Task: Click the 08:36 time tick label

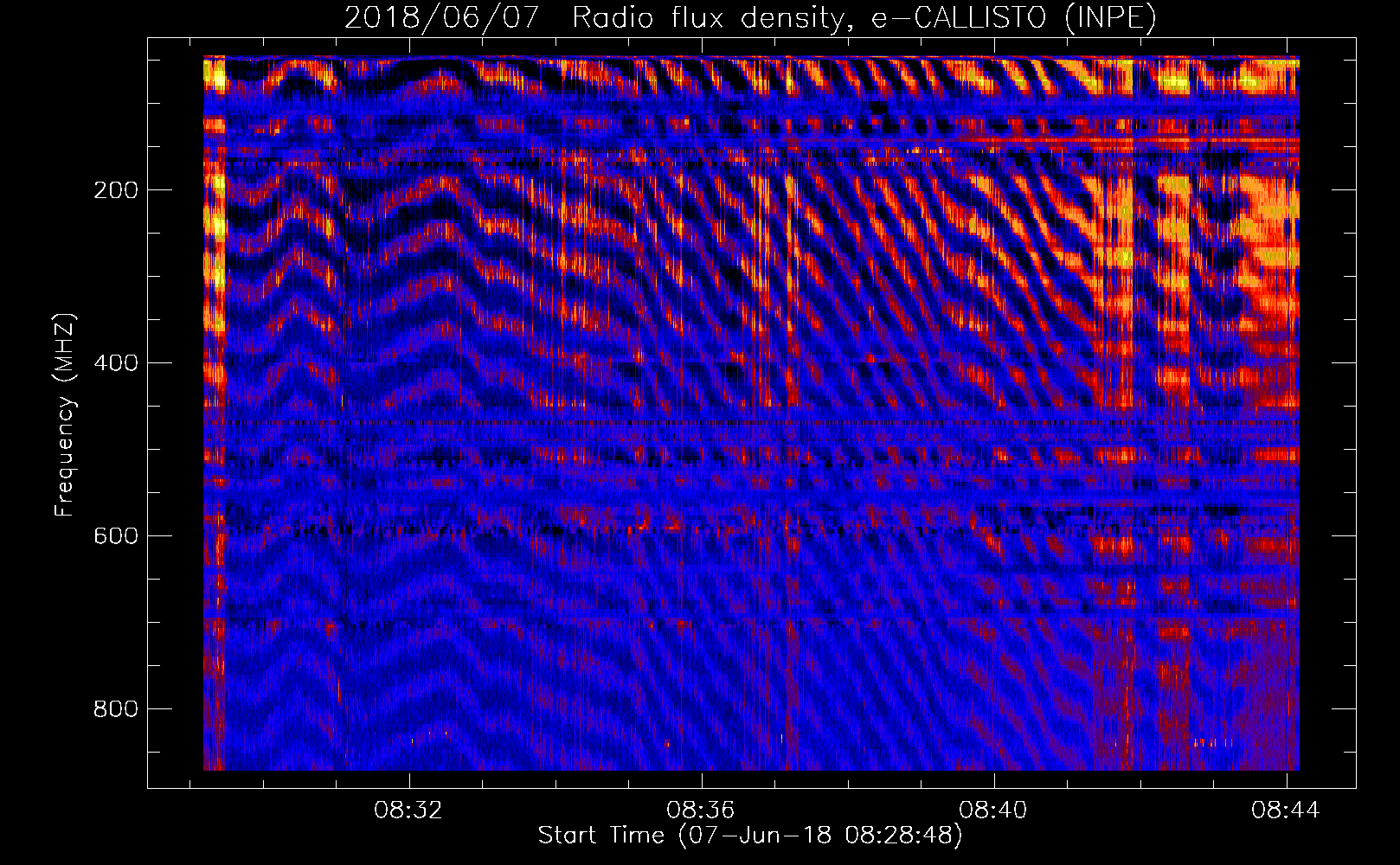Action: pos(700,811)
